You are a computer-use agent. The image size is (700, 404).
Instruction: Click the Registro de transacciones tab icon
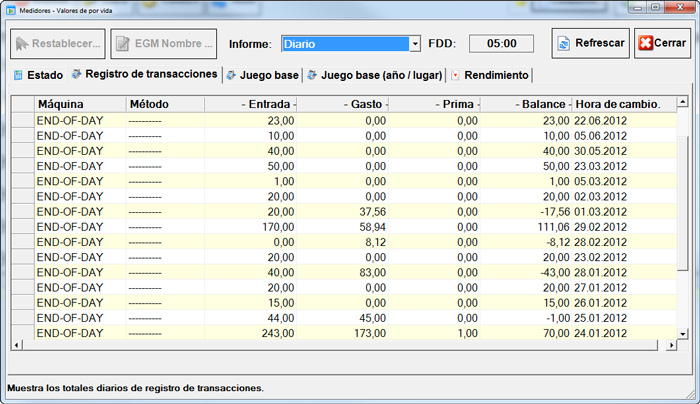click(76, 75)
